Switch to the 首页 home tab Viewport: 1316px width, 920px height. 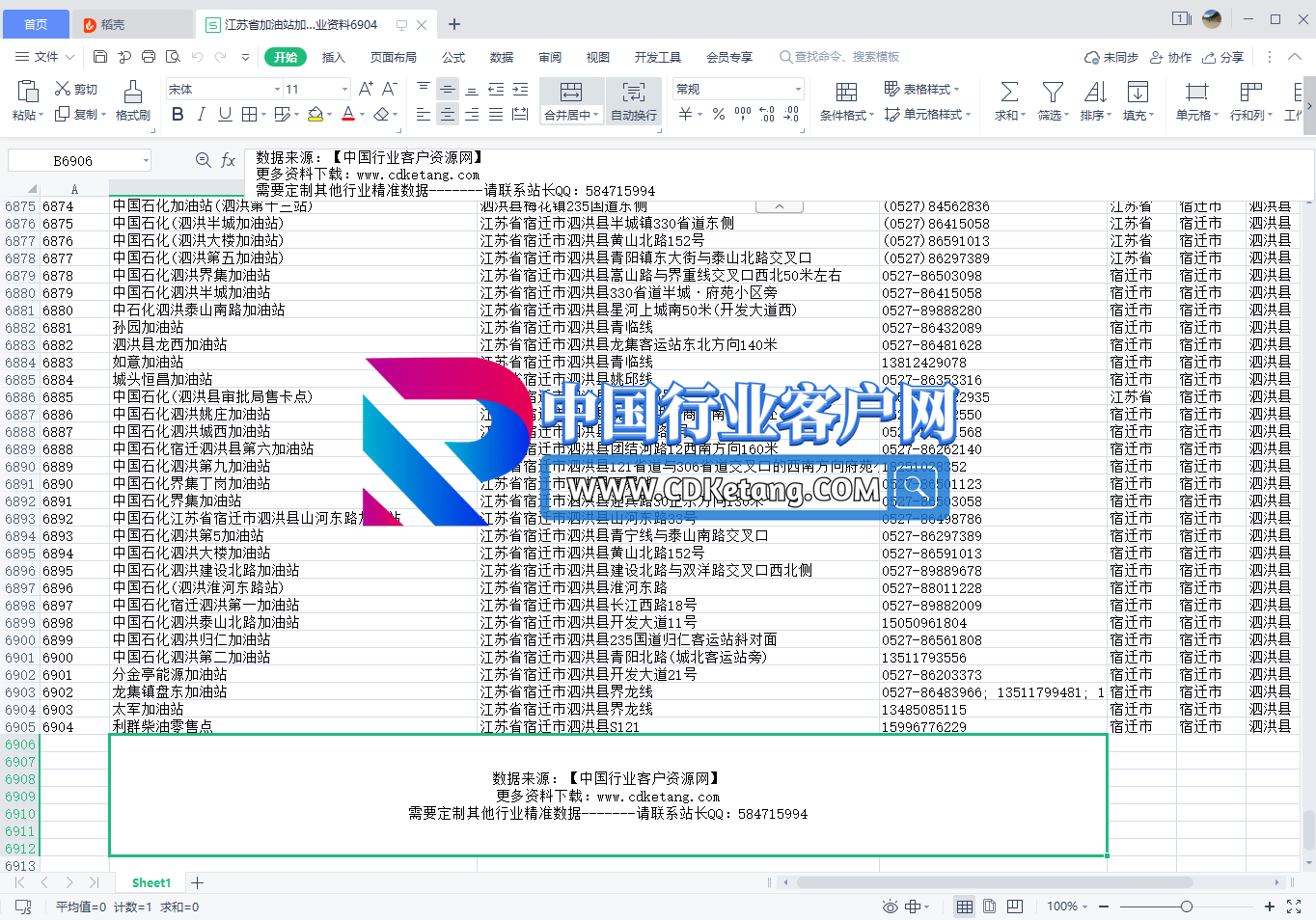(x=36, y=24)
